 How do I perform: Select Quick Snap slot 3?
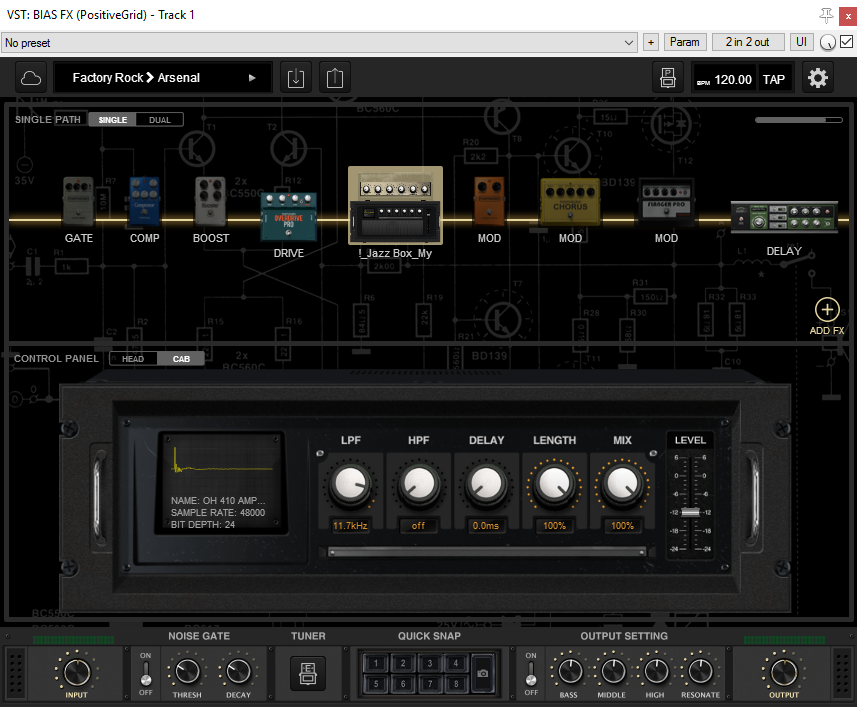[430, 663]
